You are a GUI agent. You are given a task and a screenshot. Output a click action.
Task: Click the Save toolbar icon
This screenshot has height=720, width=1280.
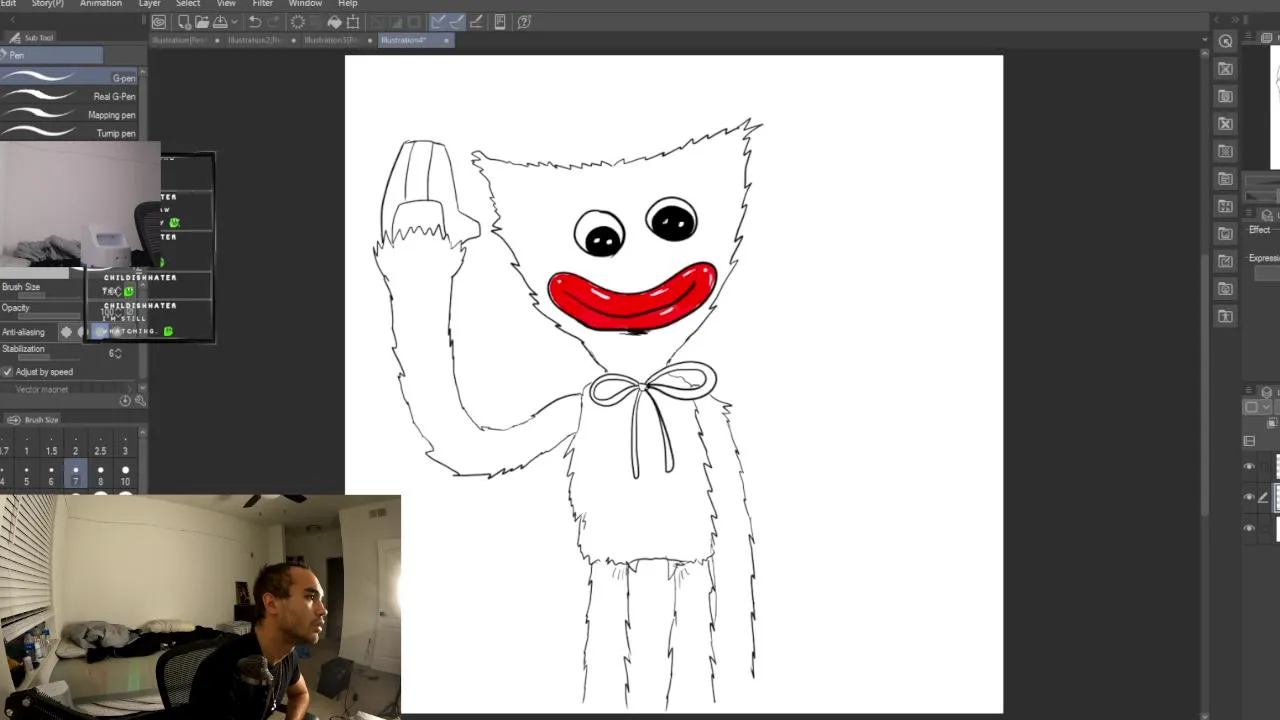click(x=220, y=22)
